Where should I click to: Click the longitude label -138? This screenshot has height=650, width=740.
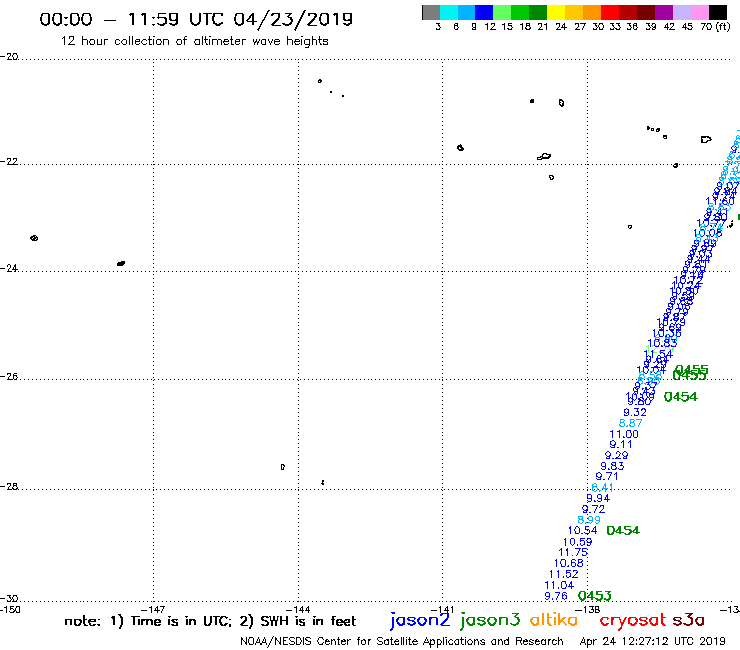(x=588, y=609)
